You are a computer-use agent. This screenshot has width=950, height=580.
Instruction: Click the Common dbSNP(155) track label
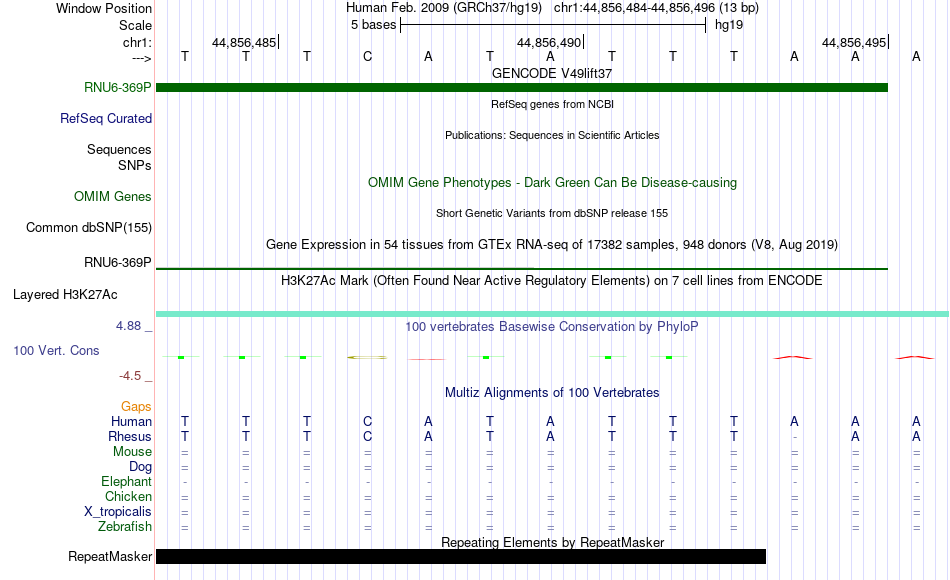(88, 227)
